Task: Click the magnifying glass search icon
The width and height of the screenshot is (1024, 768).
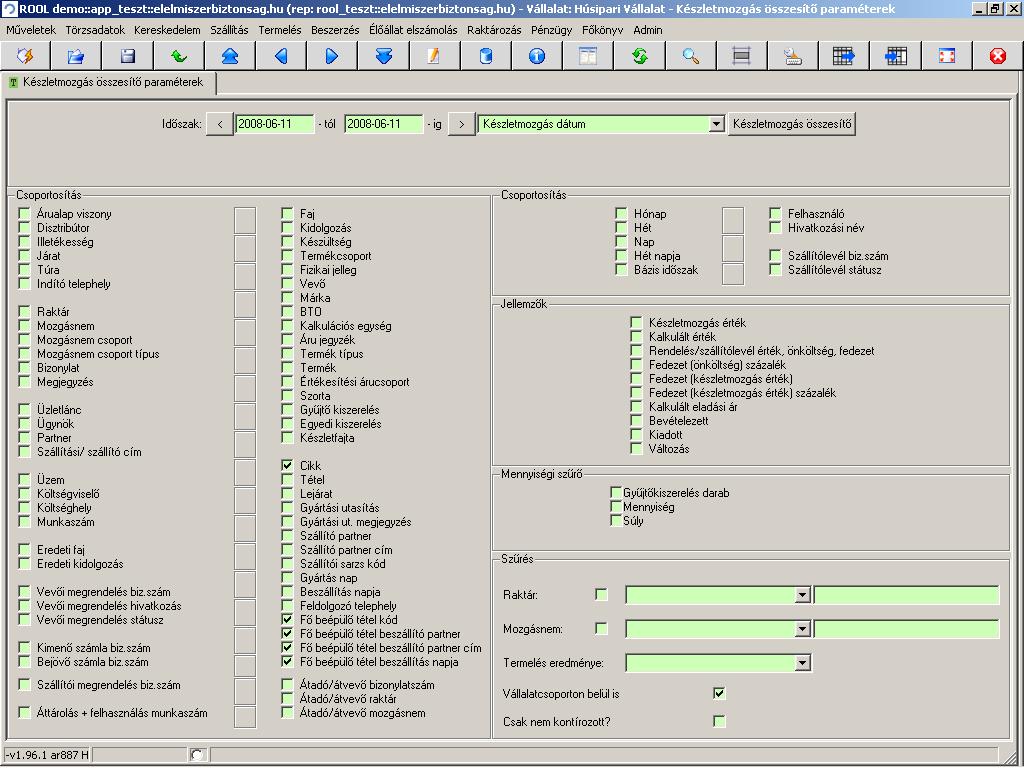Action: click(690, 56)
